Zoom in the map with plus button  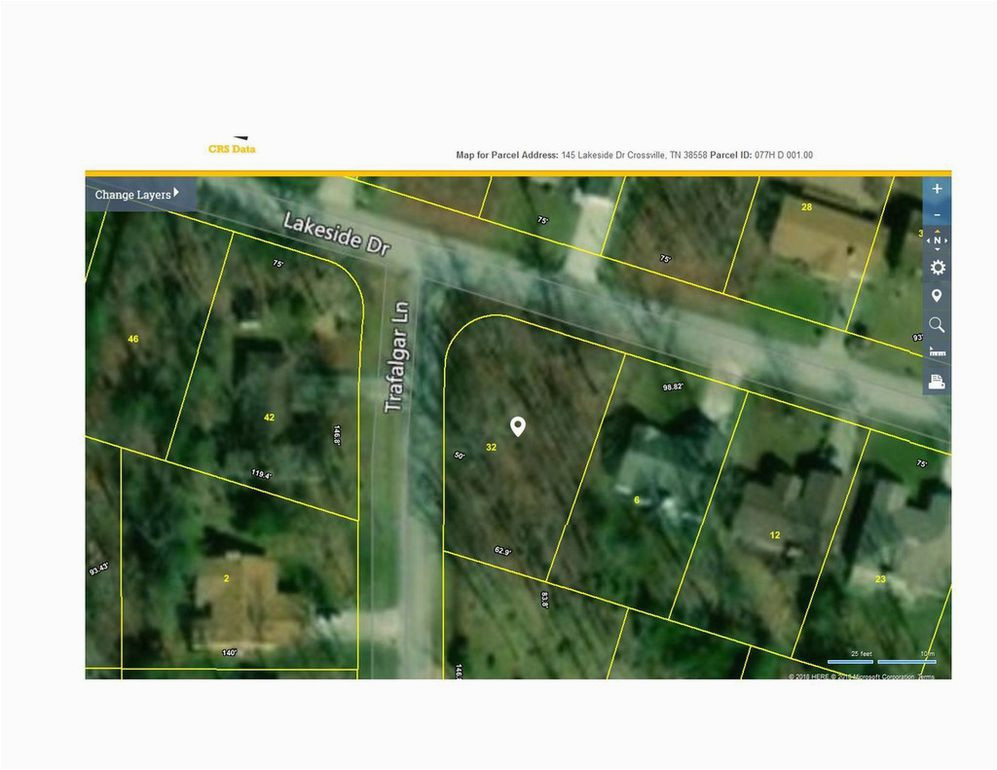click(x=937, y=189)
